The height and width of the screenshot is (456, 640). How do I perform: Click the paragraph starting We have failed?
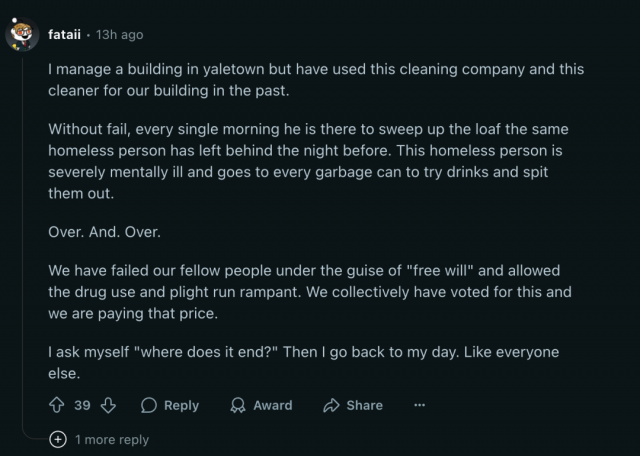click(310, 292)
